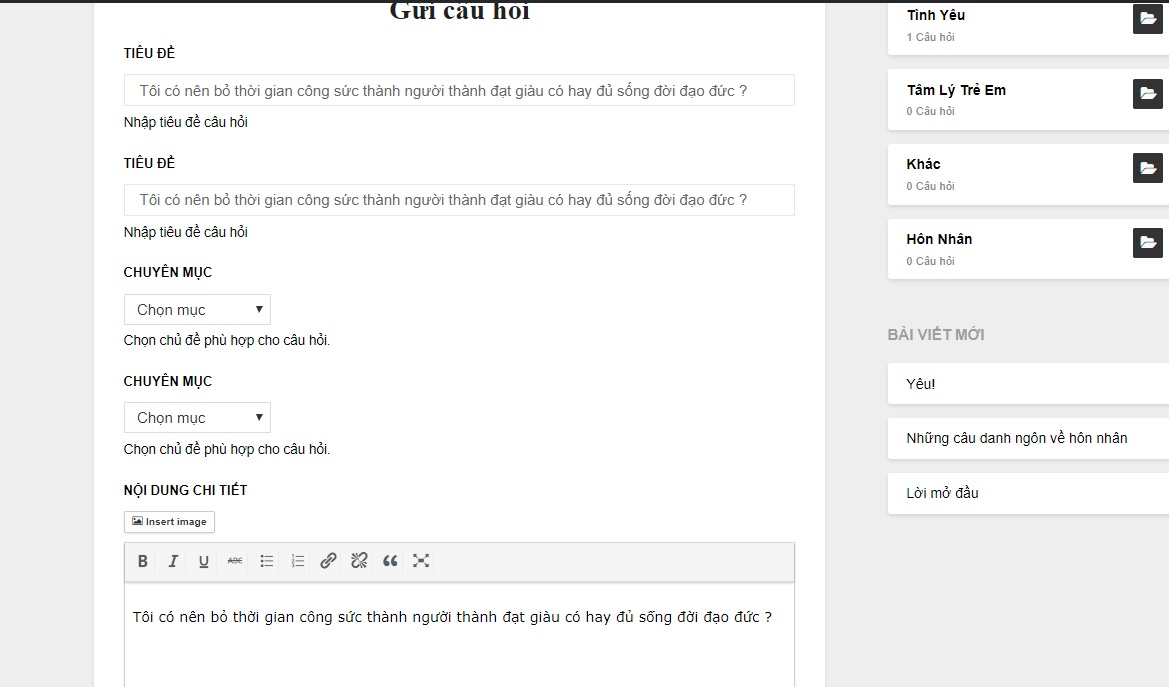
Task: Open the 'Lời mở đầu' post
Action: tap(942, 493)
